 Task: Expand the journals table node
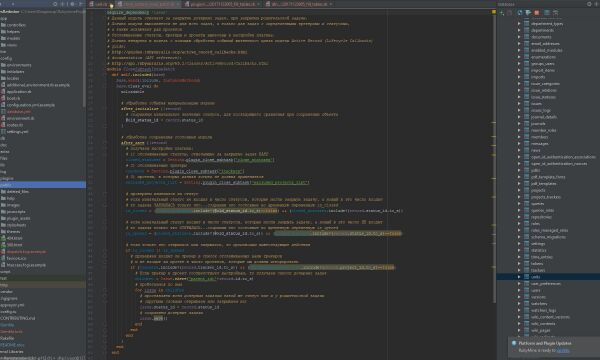click(519, 124)
